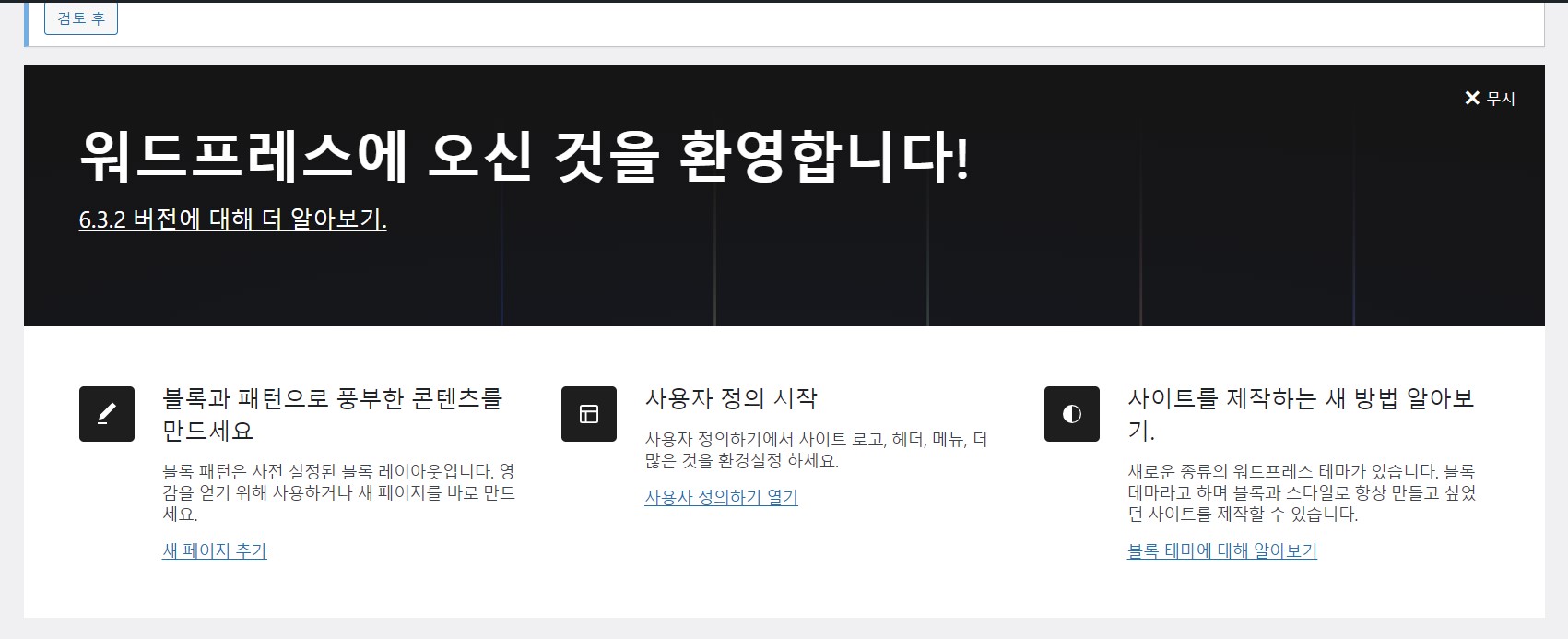1568x639 pixels.
Task: Click the 검토 후 button
Action: pyautogui.click(x=81, y=18)
